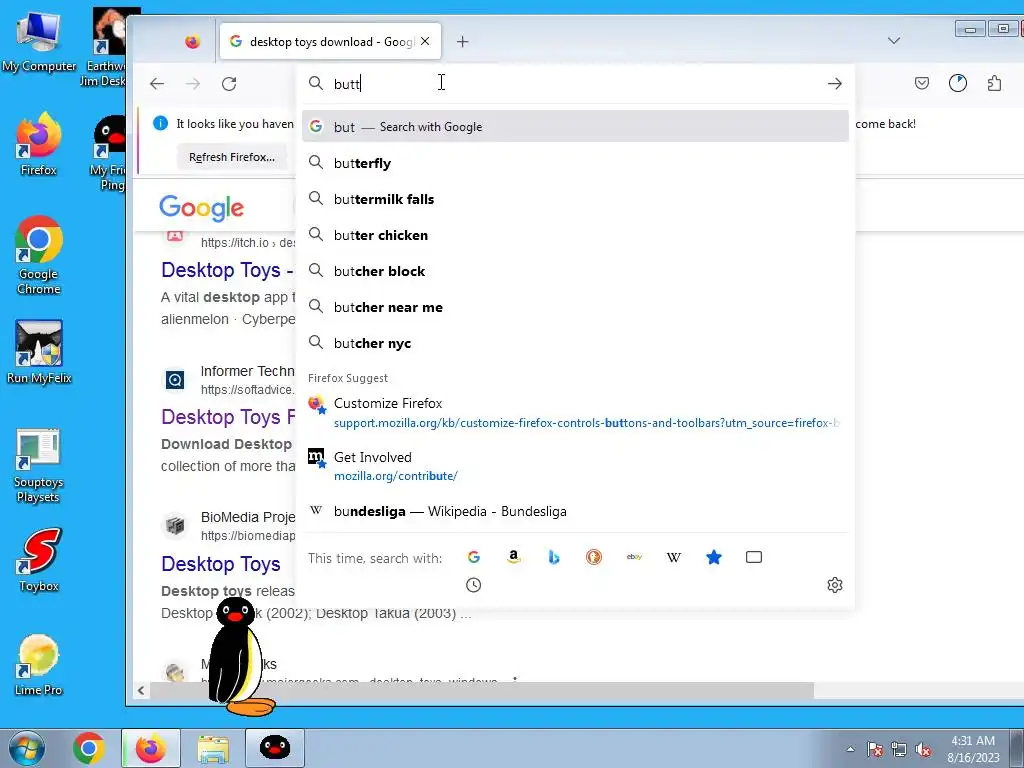Reload the page with the refresh icon
Image resolution: width=1024 pixels, height=768 pixels.
[x=229, y=84]
